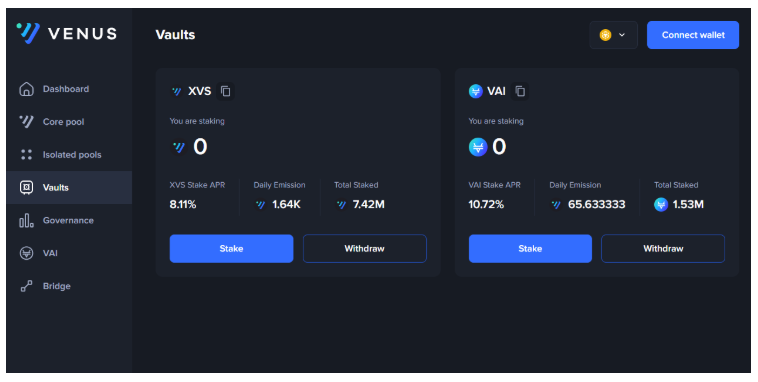Stake in the VAI vault
Image resolution: width=758 pixels, height=382 pixels.
[530, 249]
